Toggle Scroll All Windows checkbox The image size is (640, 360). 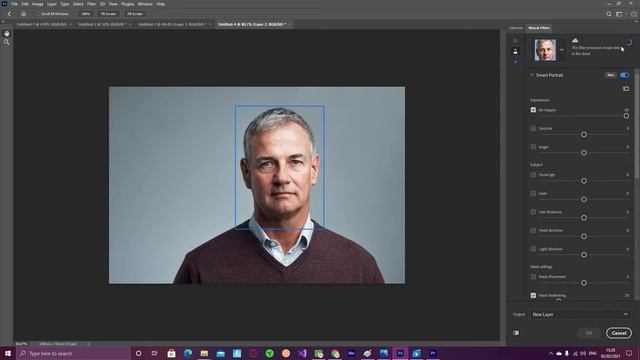coord(38,14)
